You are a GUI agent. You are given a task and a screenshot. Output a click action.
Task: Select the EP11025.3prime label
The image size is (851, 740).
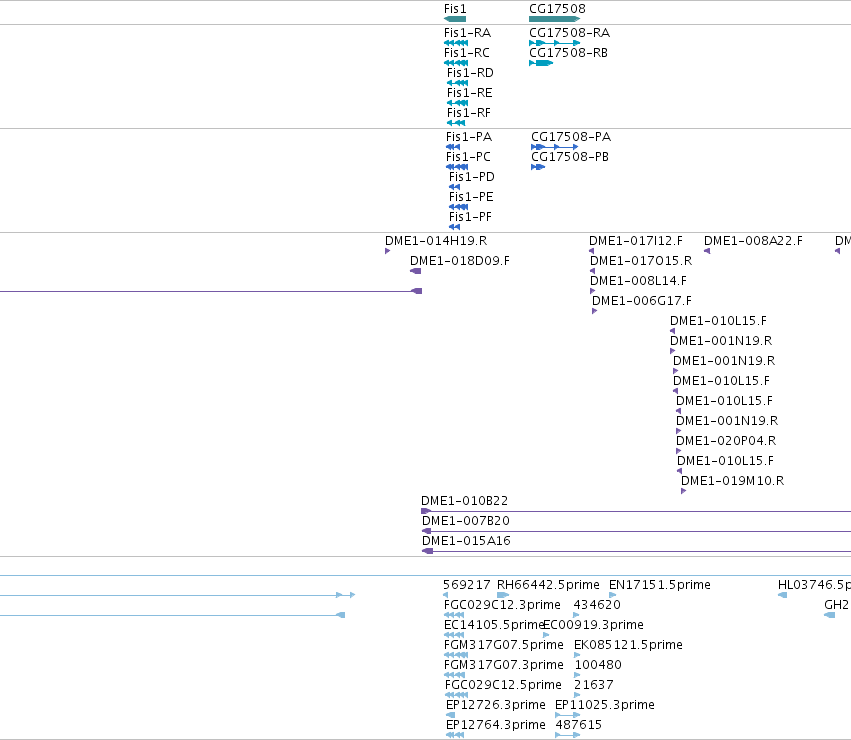pyautogui.click(x=605, y=706)
